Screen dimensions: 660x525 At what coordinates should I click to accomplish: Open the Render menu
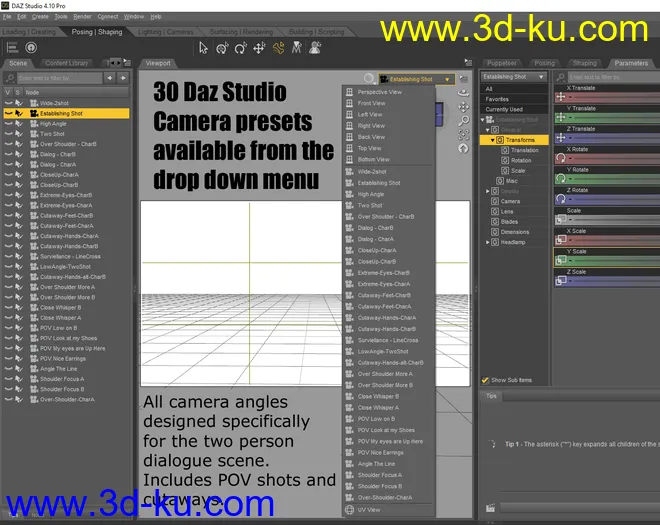click(x=82, y=17)
